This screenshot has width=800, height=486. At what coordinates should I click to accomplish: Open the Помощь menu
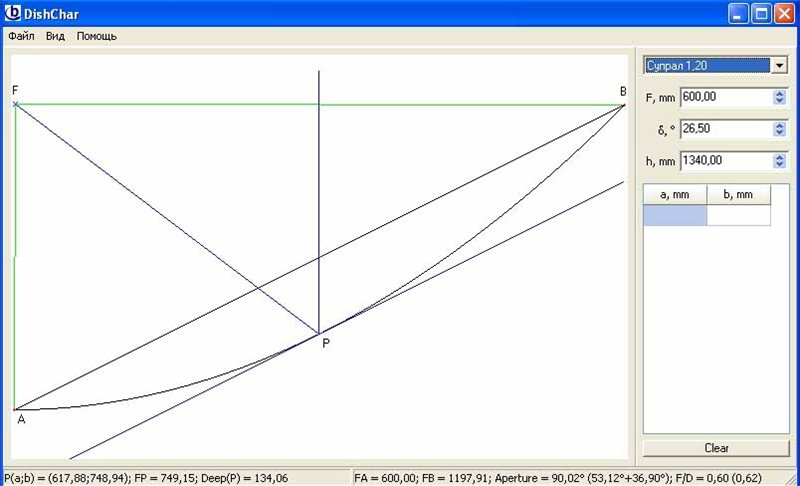click(96, 36)
